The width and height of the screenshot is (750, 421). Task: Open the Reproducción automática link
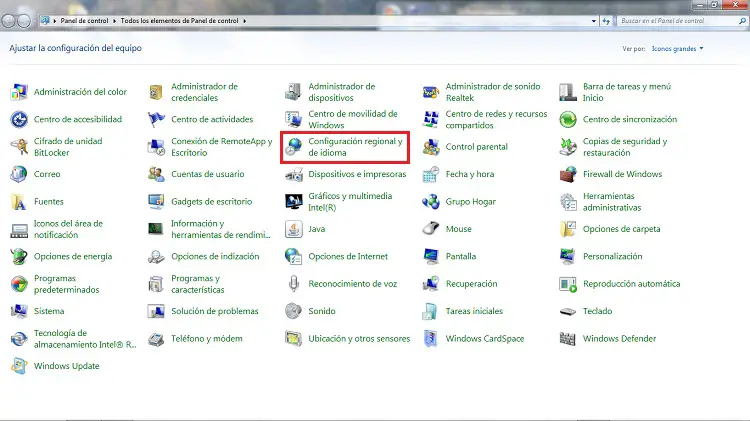(x=631, y=284)
